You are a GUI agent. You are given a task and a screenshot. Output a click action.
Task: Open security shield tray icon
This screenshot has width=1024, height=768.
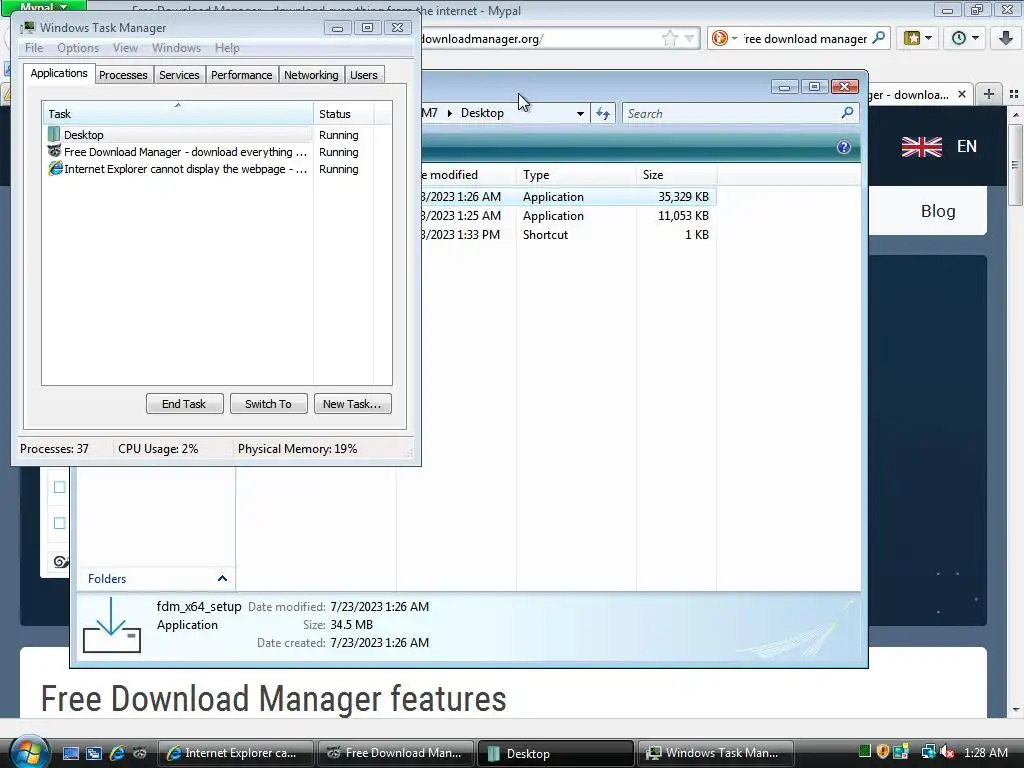(883, 752)
